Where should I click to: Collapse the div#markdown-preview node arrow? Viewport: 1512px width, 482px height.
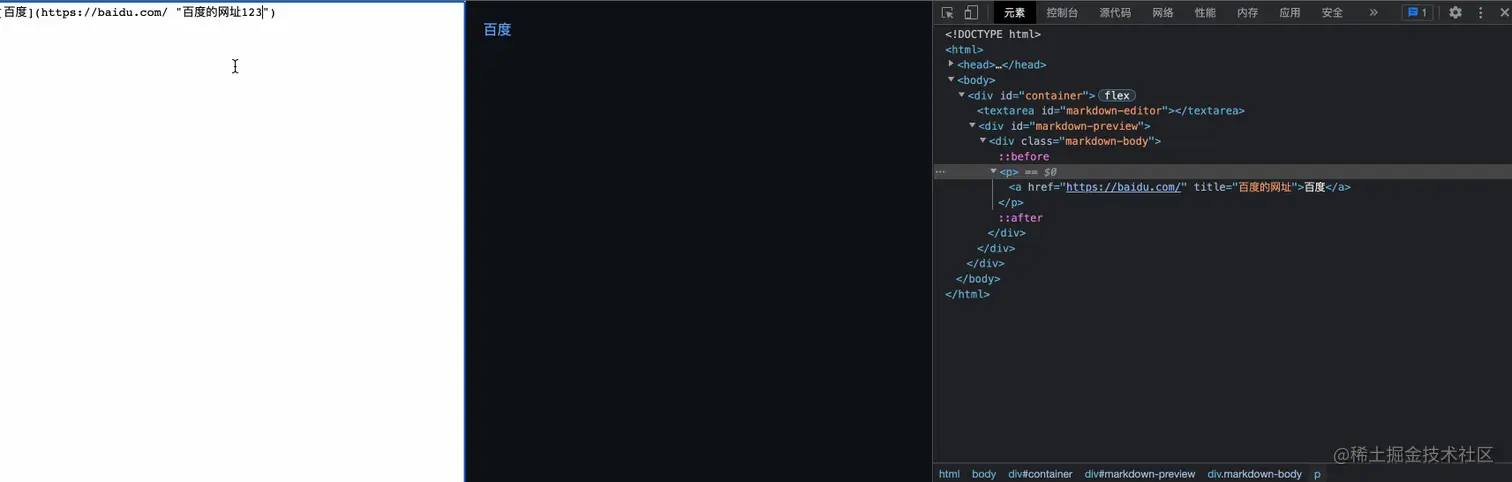tap(972, 125)
